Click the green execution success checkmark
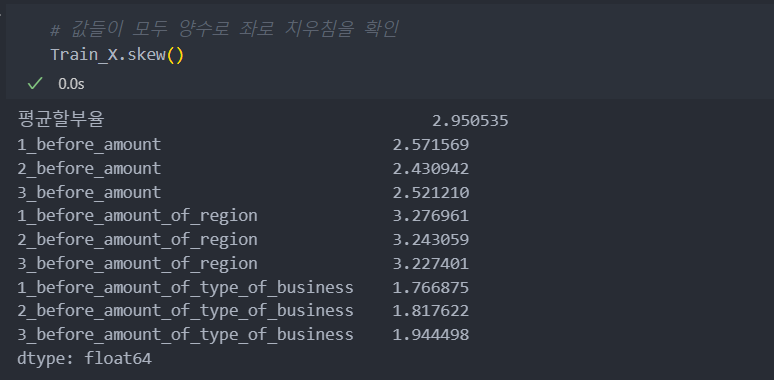The image size is (774, 380). click(35, 84)
